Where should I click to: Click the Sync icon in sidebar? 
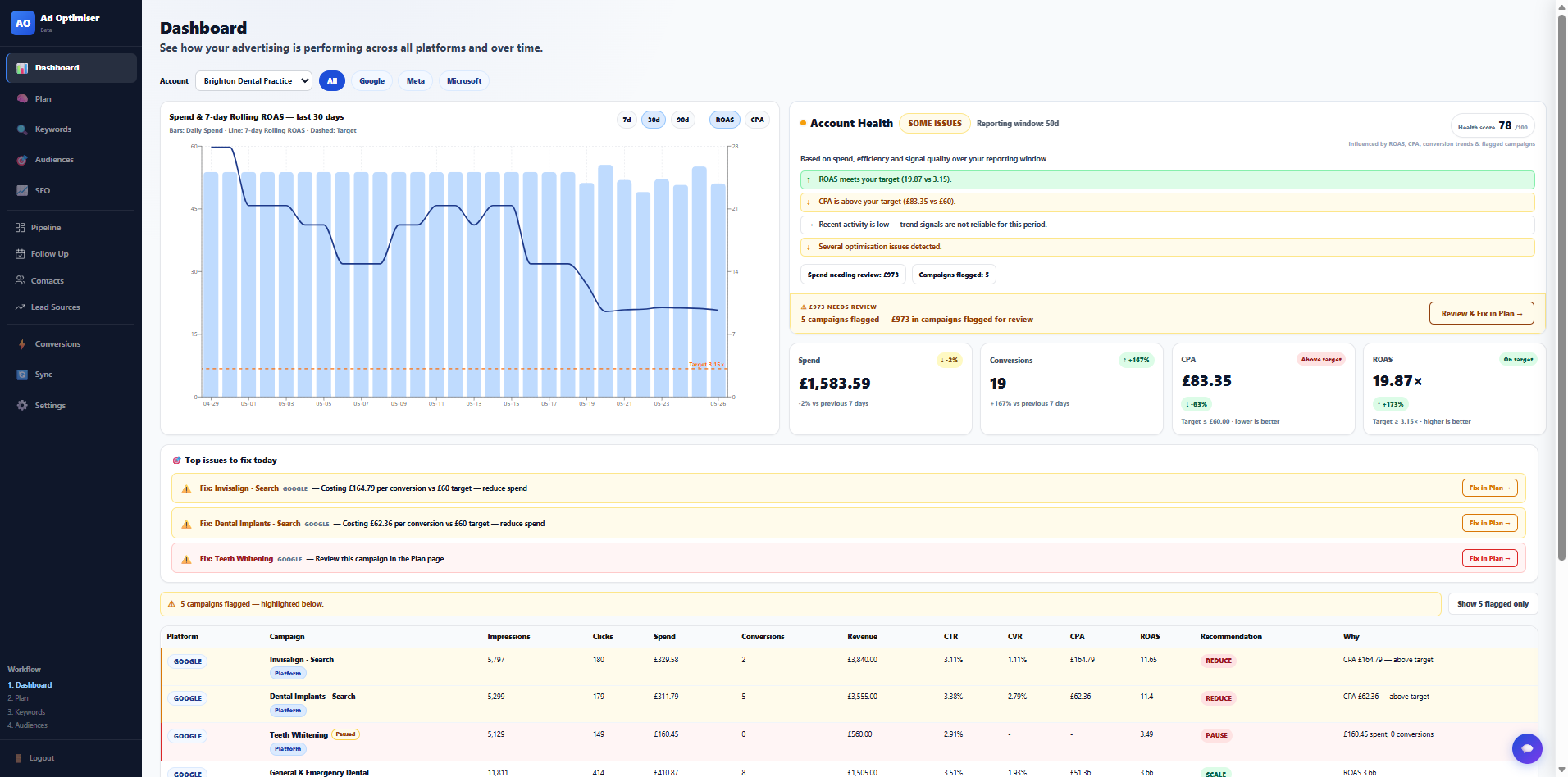[x=22, y=375]
